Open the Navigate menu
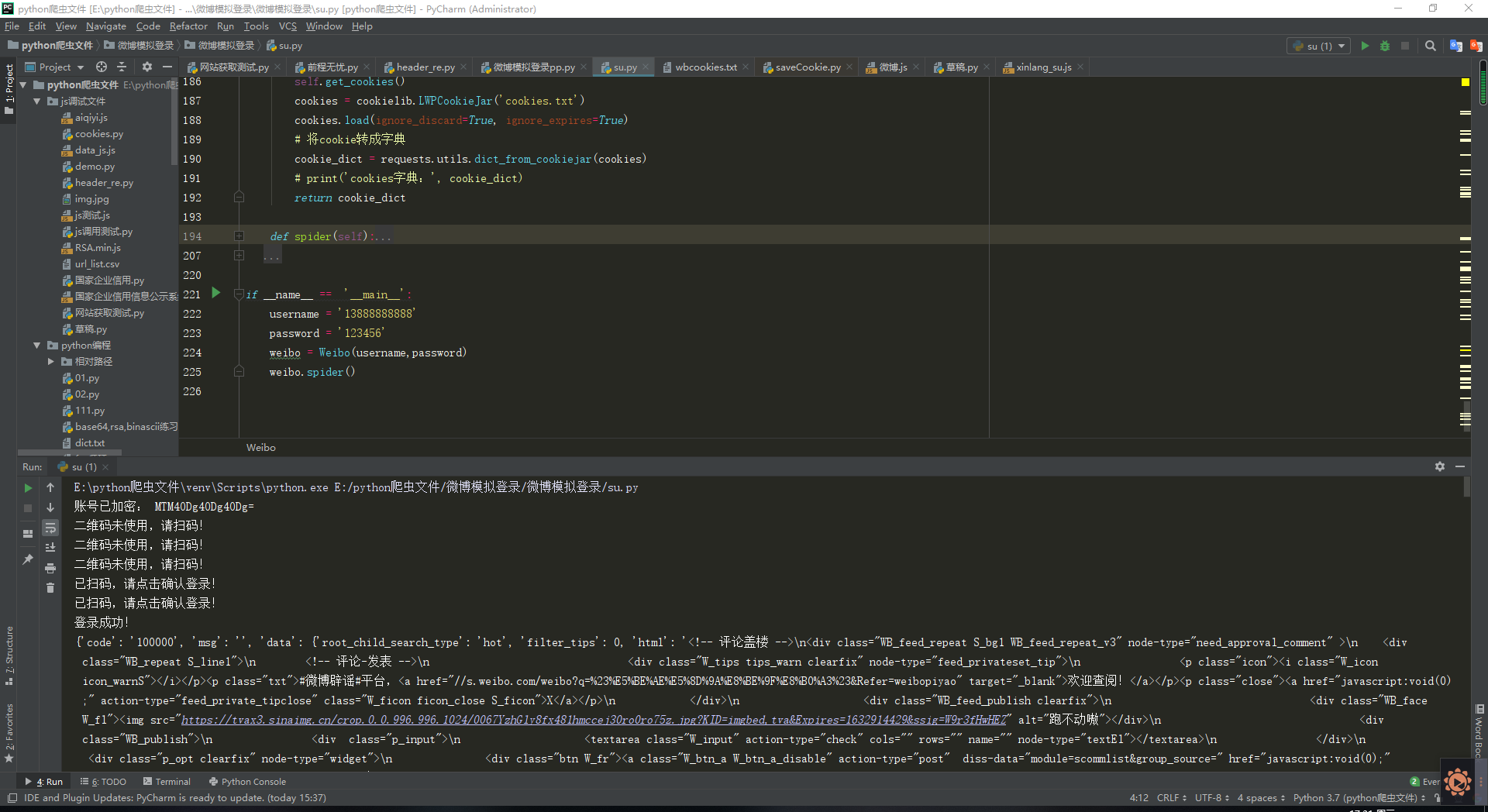1488x812 pixels. (x=106, y=26)
